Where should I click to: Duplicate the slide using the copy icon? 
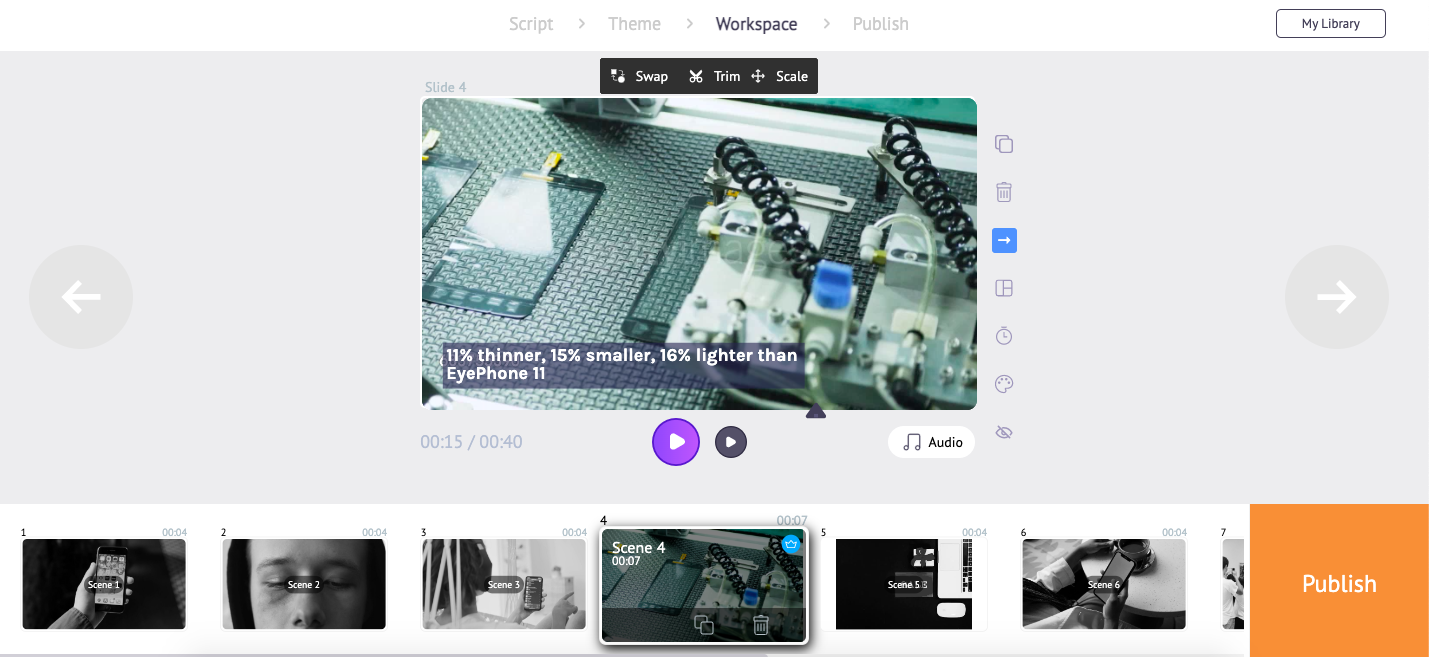click(1004, 144)
